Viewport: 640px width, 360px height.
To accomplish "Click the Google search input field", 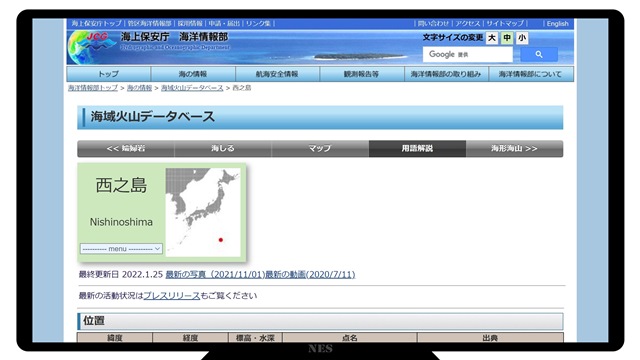I will click(468, 54).
